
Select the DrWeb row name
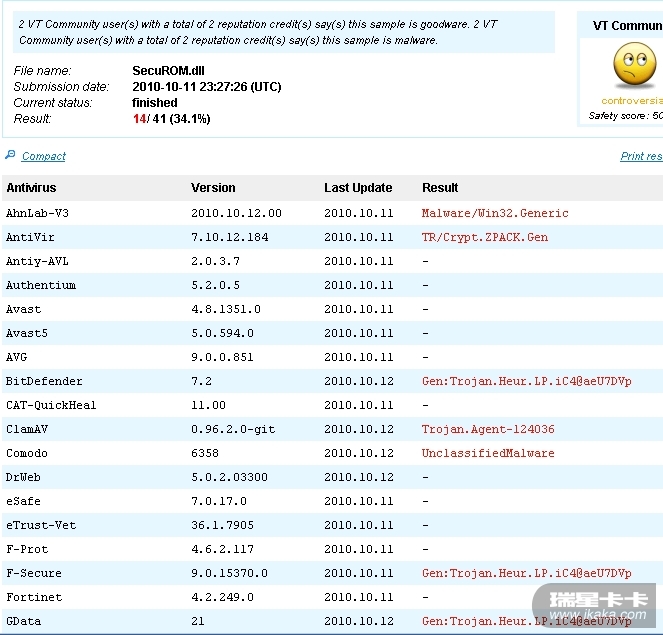tap(23, 477)
